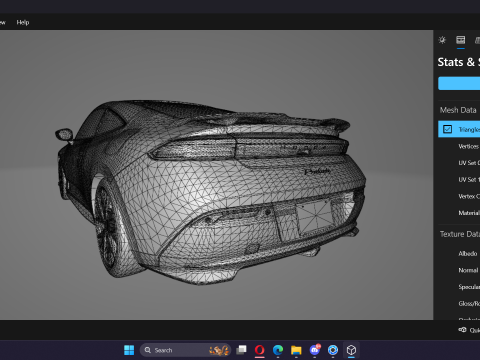
Task: Select the Material option in Mesh Data
Action: coord(469,213)
